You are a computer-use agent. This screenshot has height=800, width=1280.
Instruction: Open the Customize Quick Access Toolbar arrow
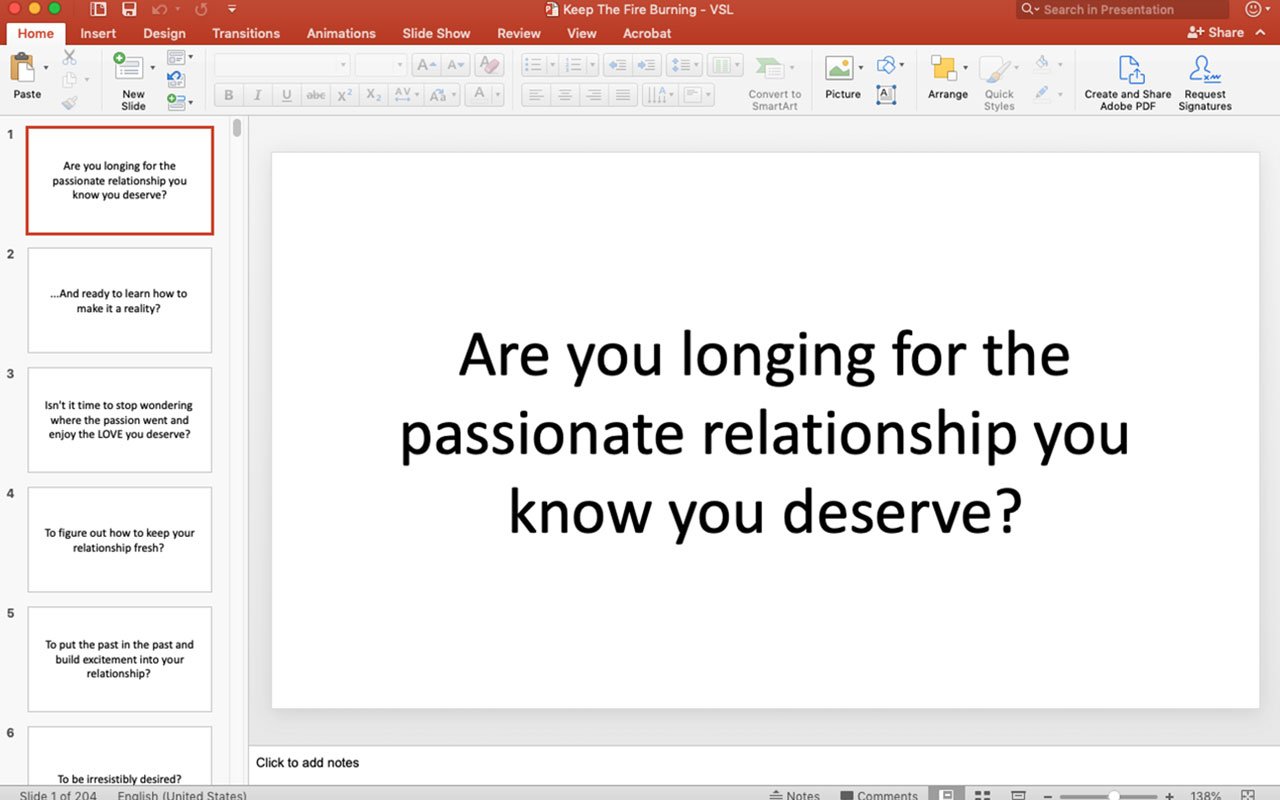[x=232, y=9]
